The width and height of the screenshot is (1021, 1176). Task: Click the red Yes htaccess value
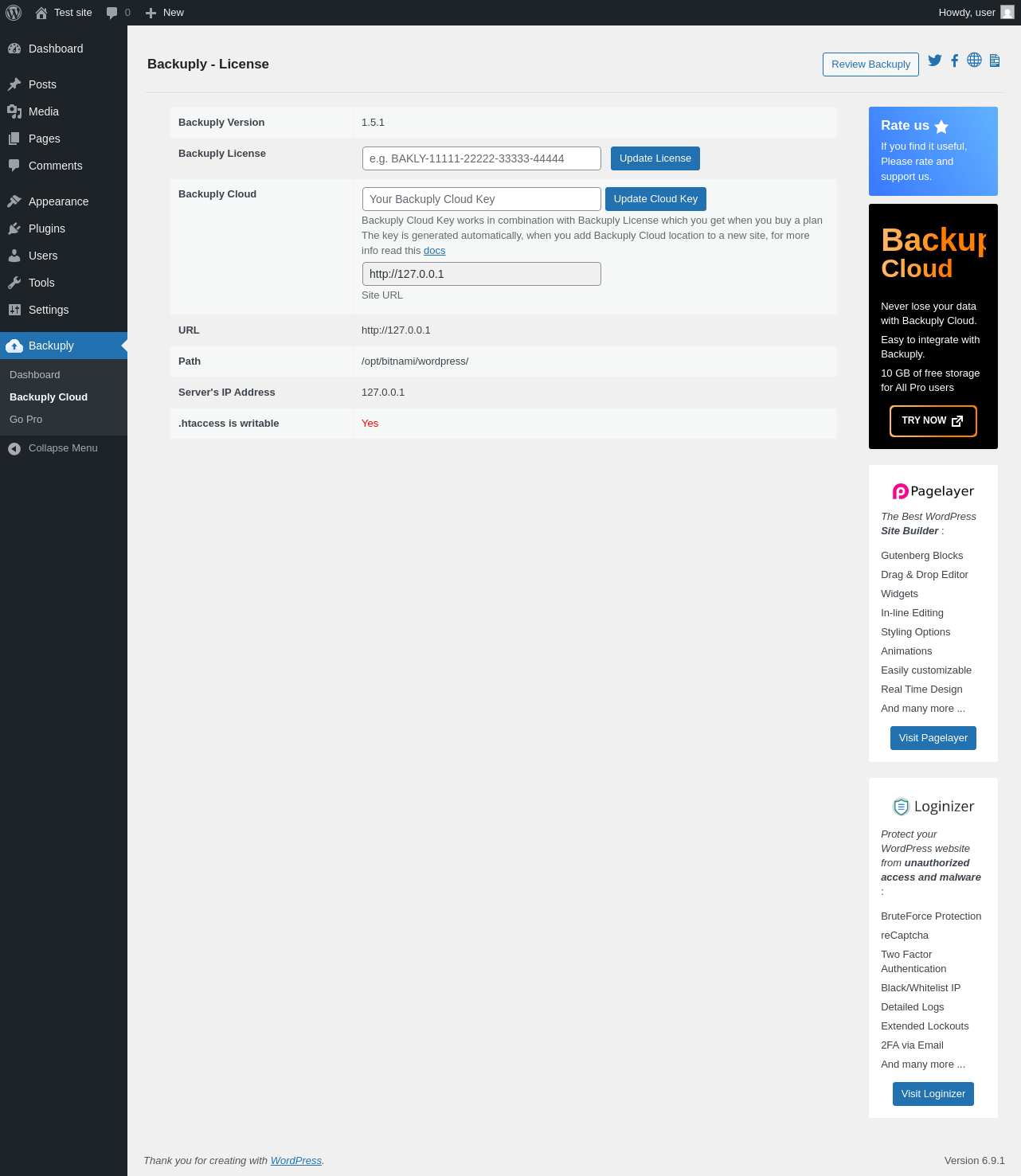370,424
